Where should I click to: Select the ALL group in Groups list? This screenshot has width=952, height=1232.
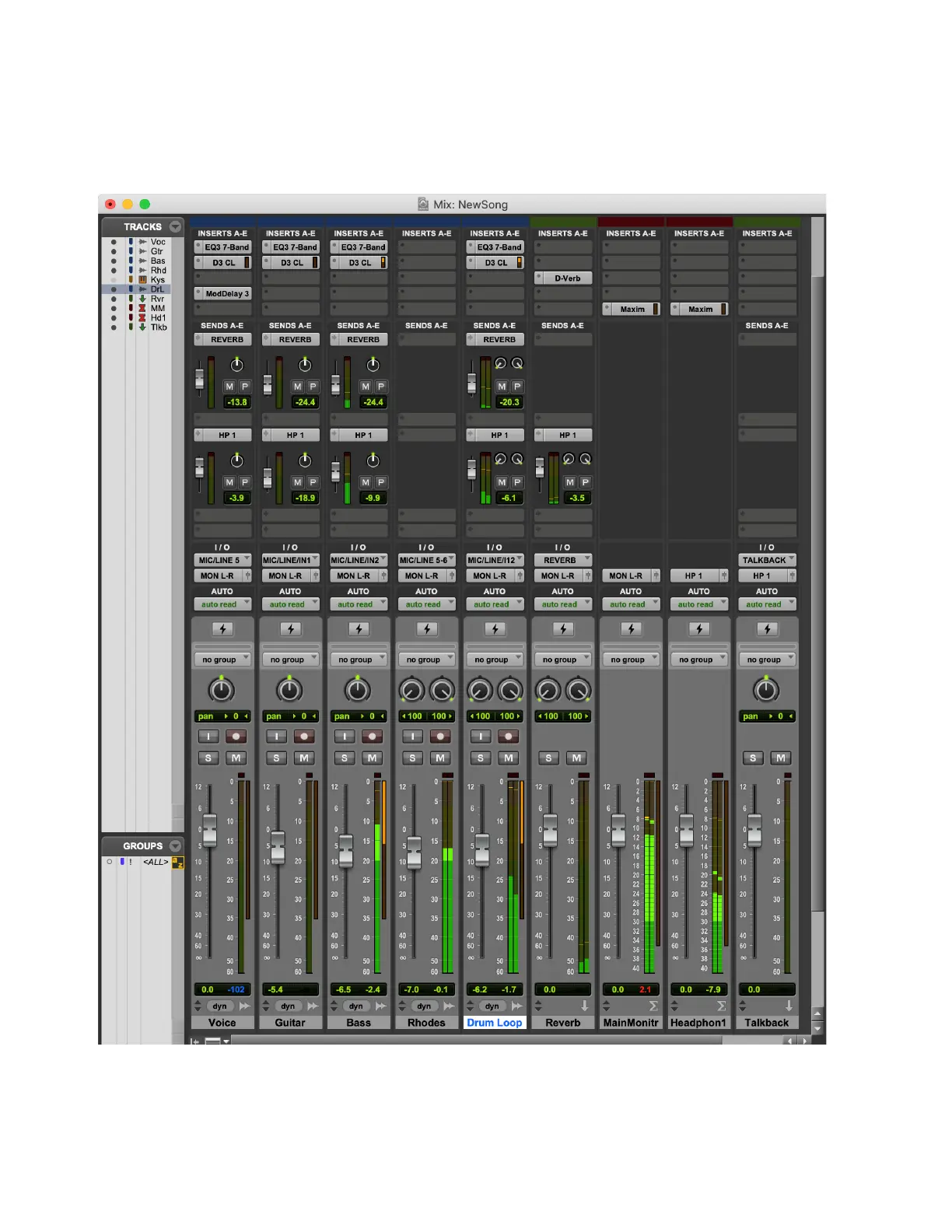click(156, 862)
